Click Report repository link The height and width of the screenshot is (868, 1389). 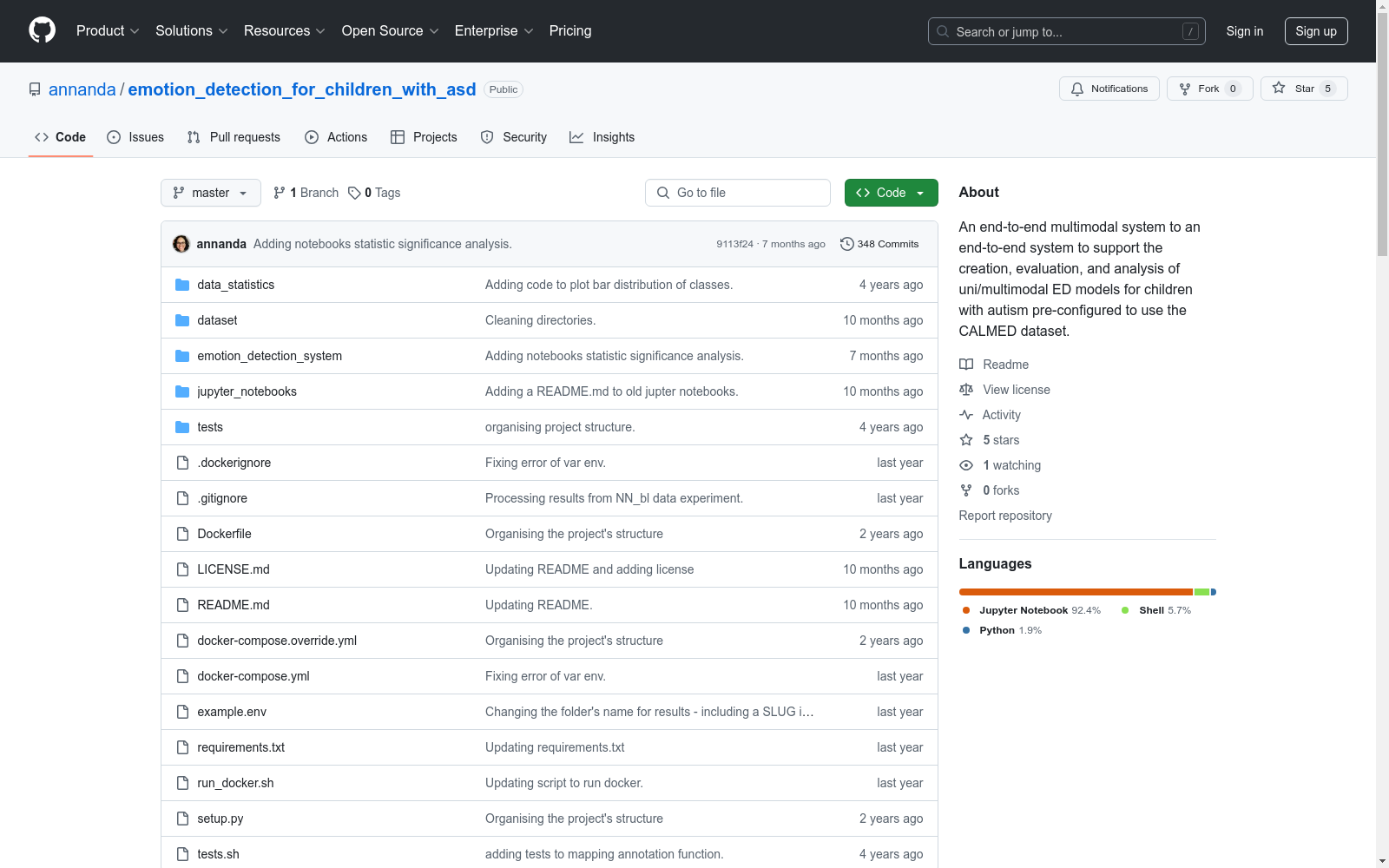[x=1005, y=516]
